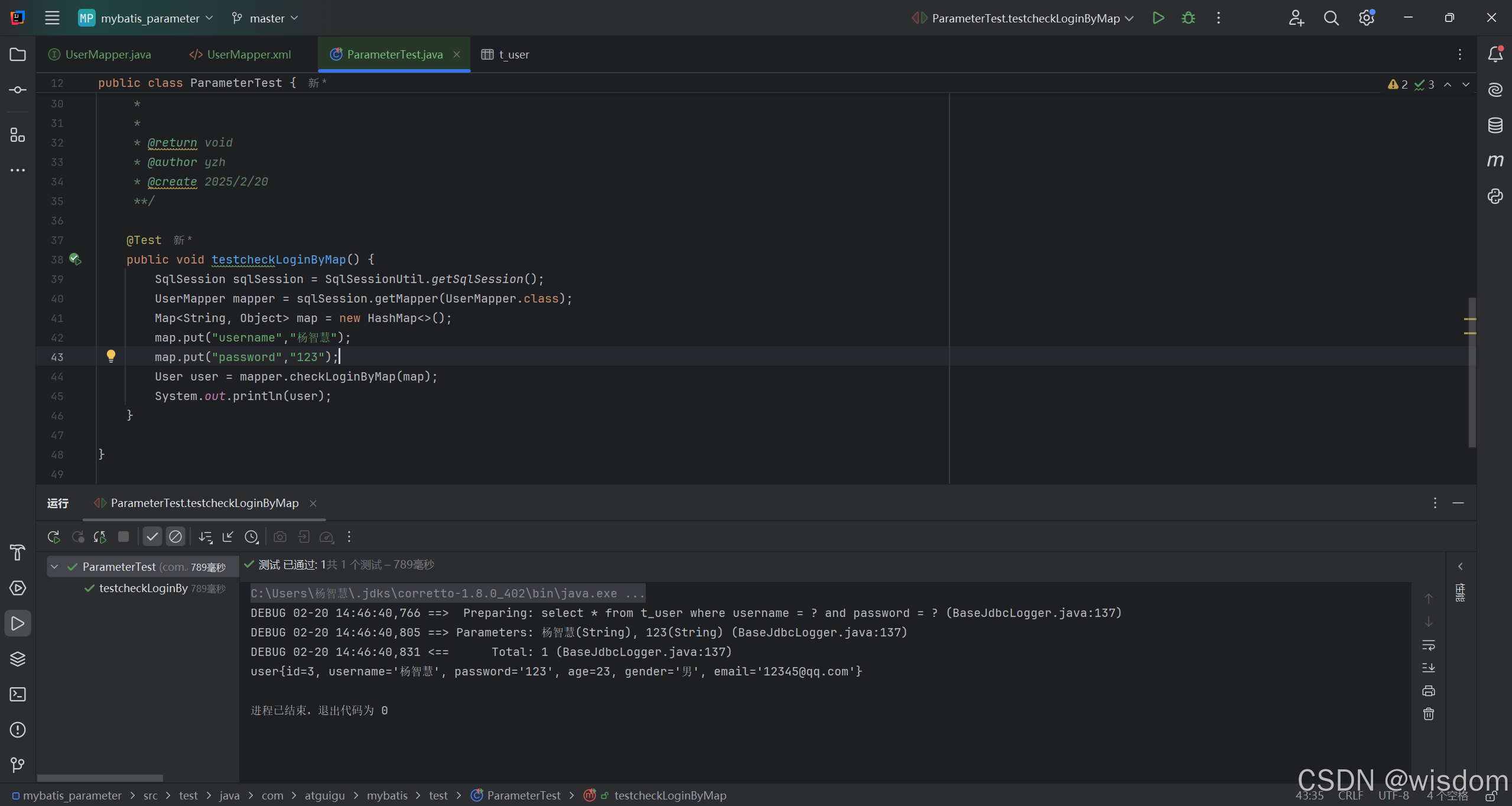Image resolution: width=1512 pixels, height=806 pixels.
Task: Click atguigu in the breadcrumb bar
Action: [324, 795]
